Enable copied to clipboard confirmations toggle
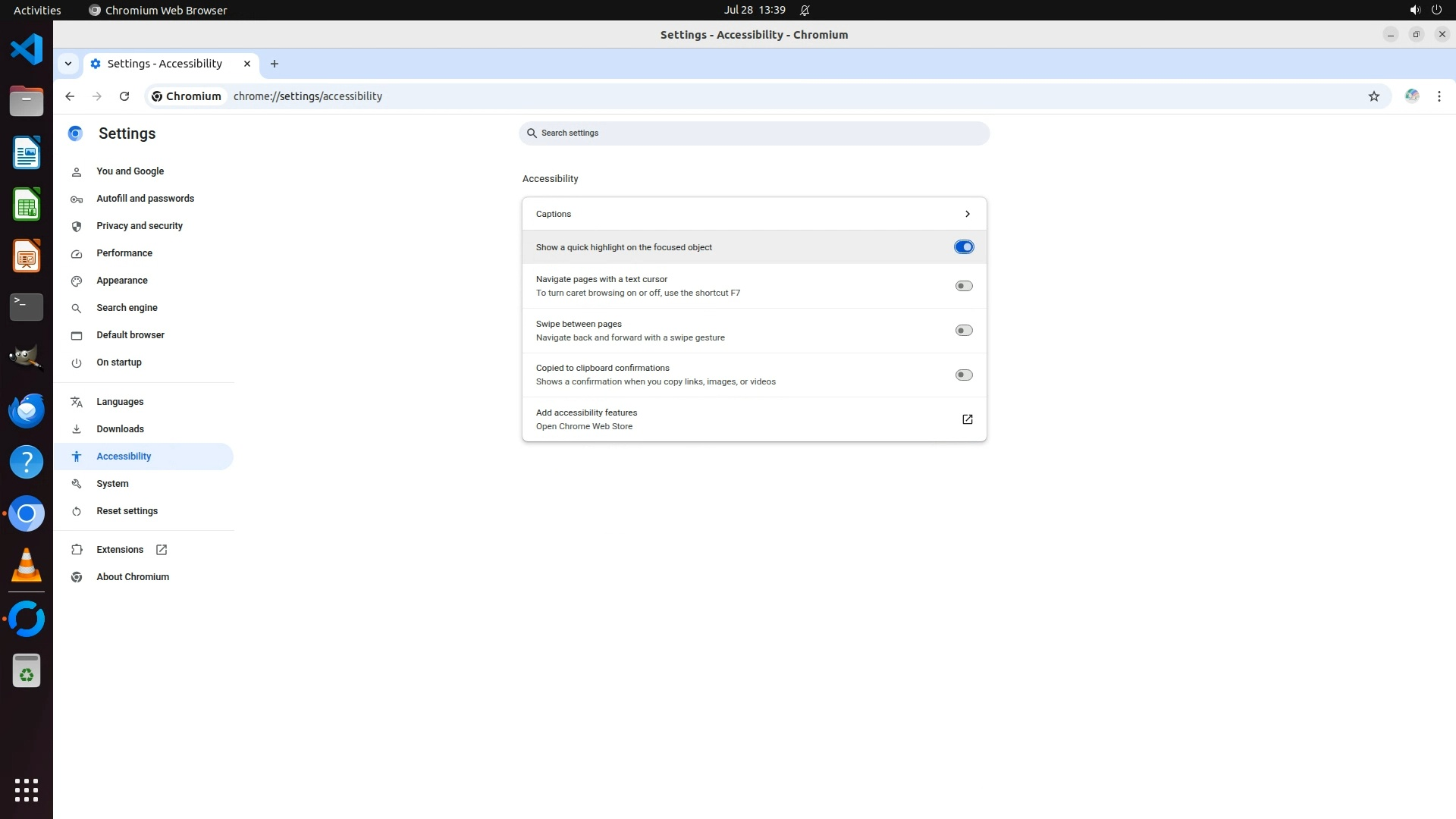 963,375
